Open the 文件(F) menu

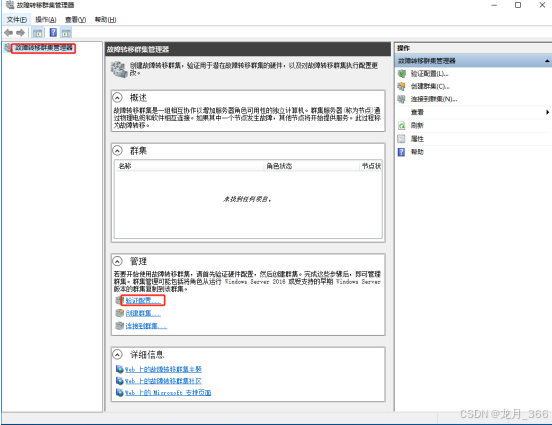(17, 20)
